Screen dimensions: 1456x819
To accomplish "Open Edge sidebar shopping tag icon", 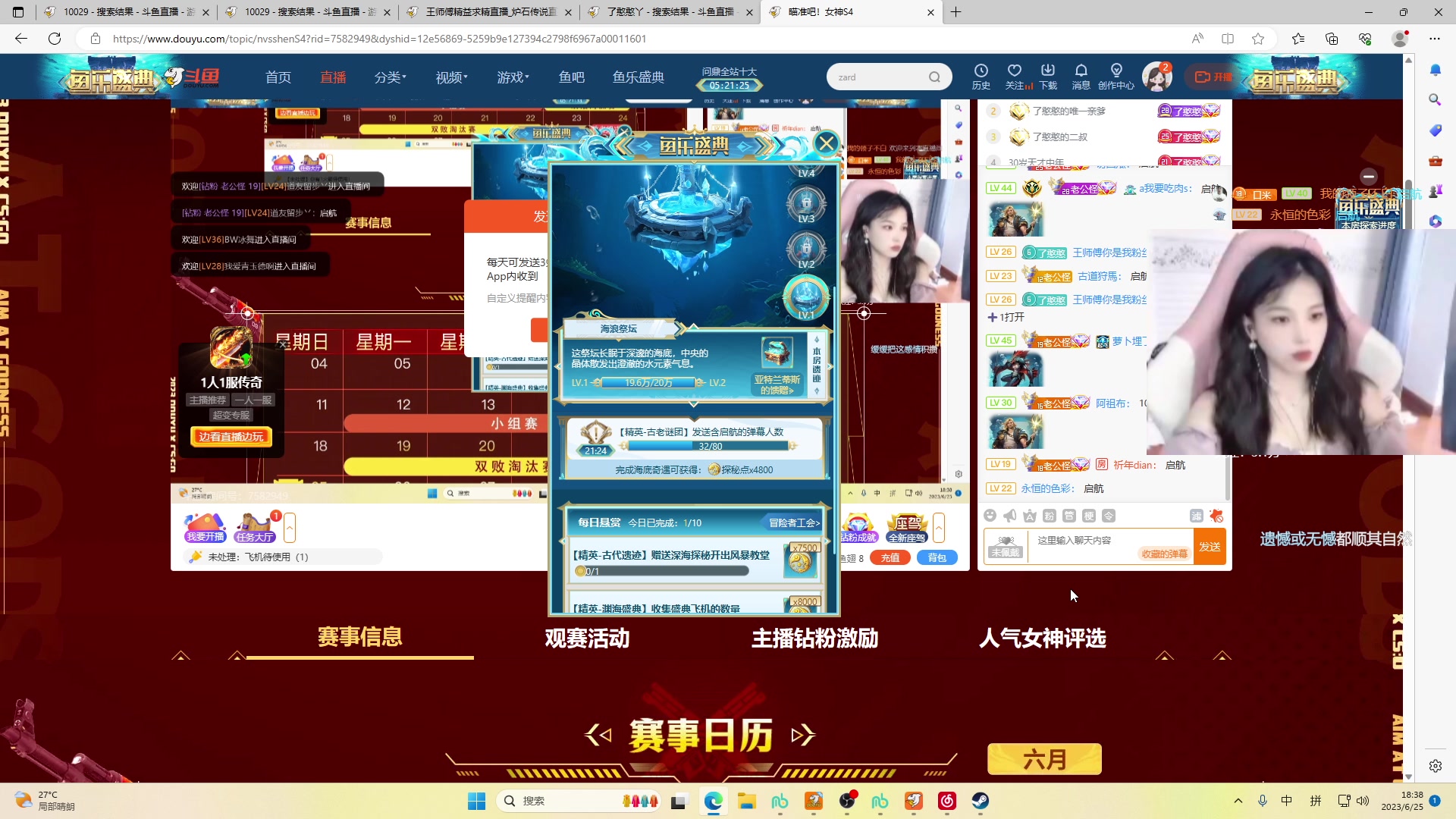I will (x=1435, y=130).
